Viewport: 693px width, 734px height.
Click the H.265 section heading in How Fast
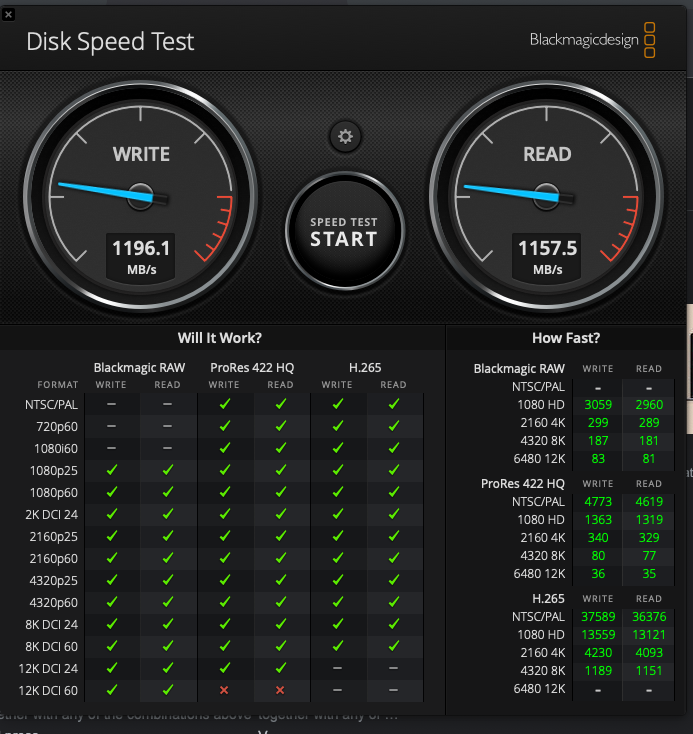548,599
